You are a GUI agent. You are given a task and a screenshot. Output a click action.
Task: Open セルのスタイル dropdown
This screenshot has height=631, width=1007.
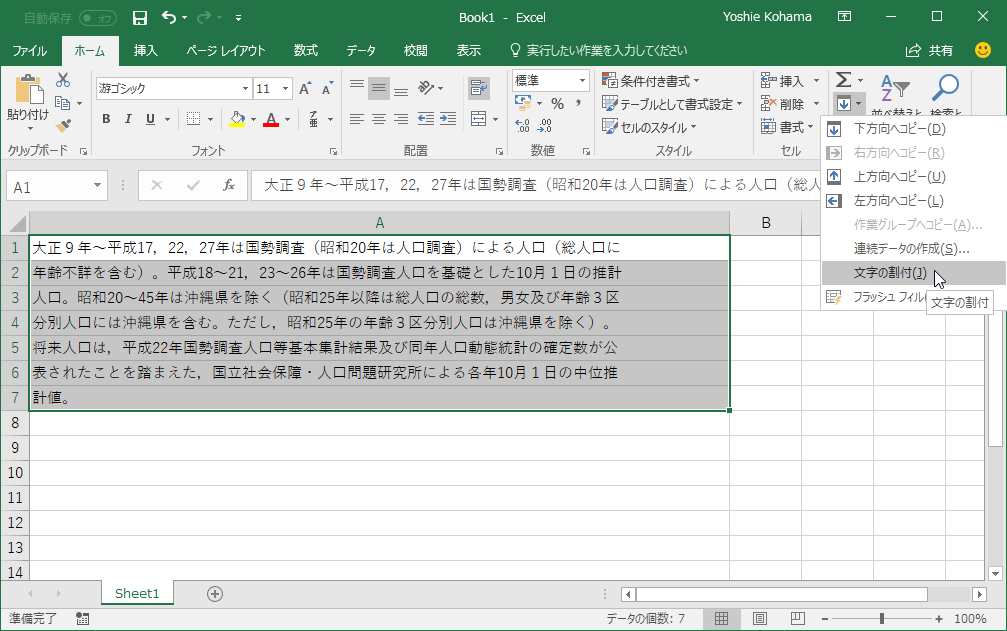click(x=649, y=127)
